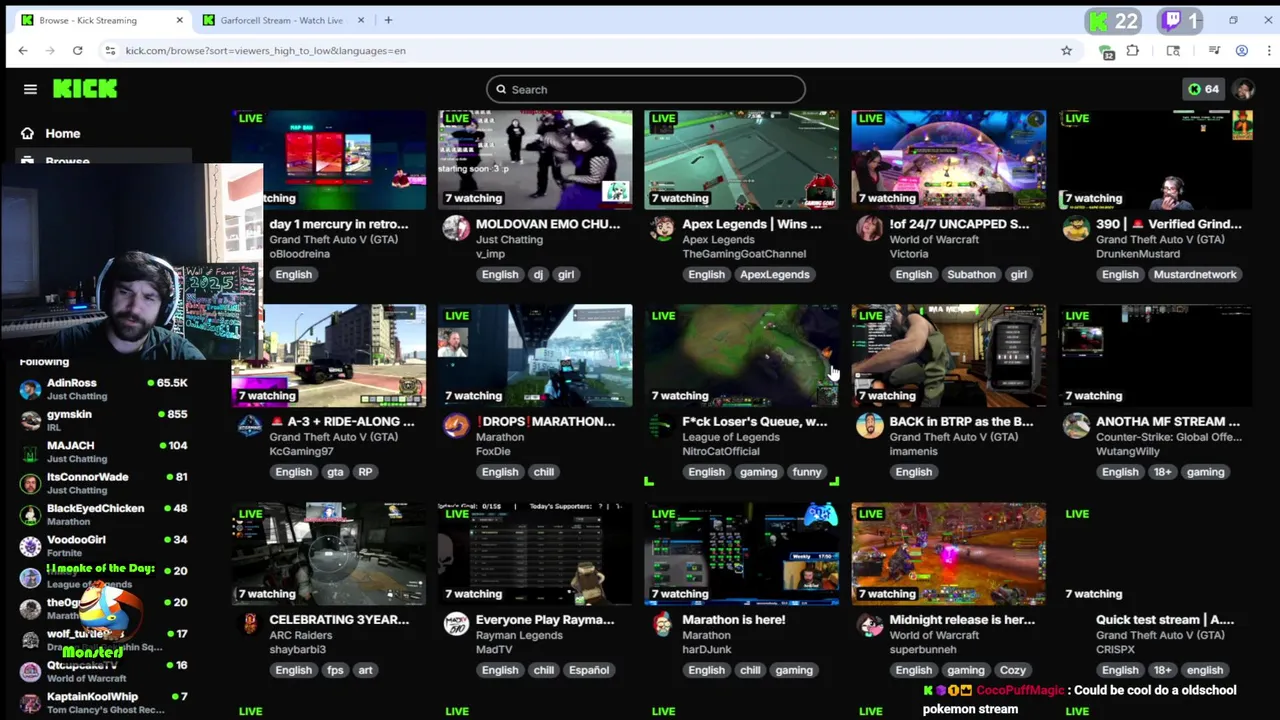Open Everyone Play Rayman stream title
Viewport: 1280px width, 720px height.
click(x=545, y=620)
